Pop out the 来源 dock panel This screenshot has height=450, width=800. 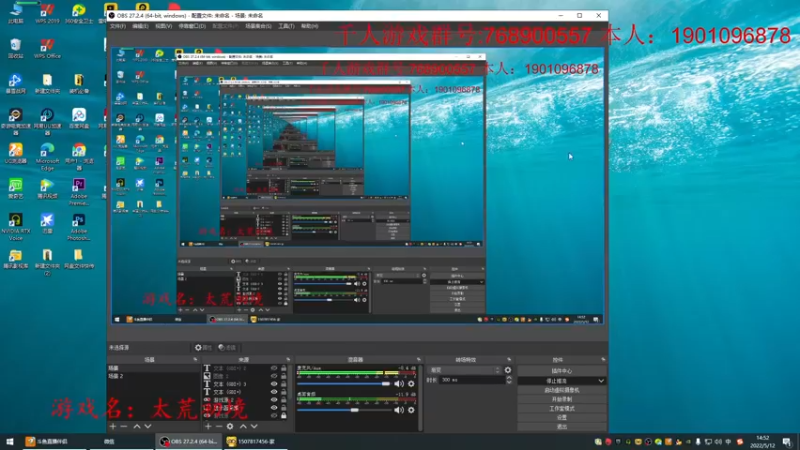tap(288, 360)
